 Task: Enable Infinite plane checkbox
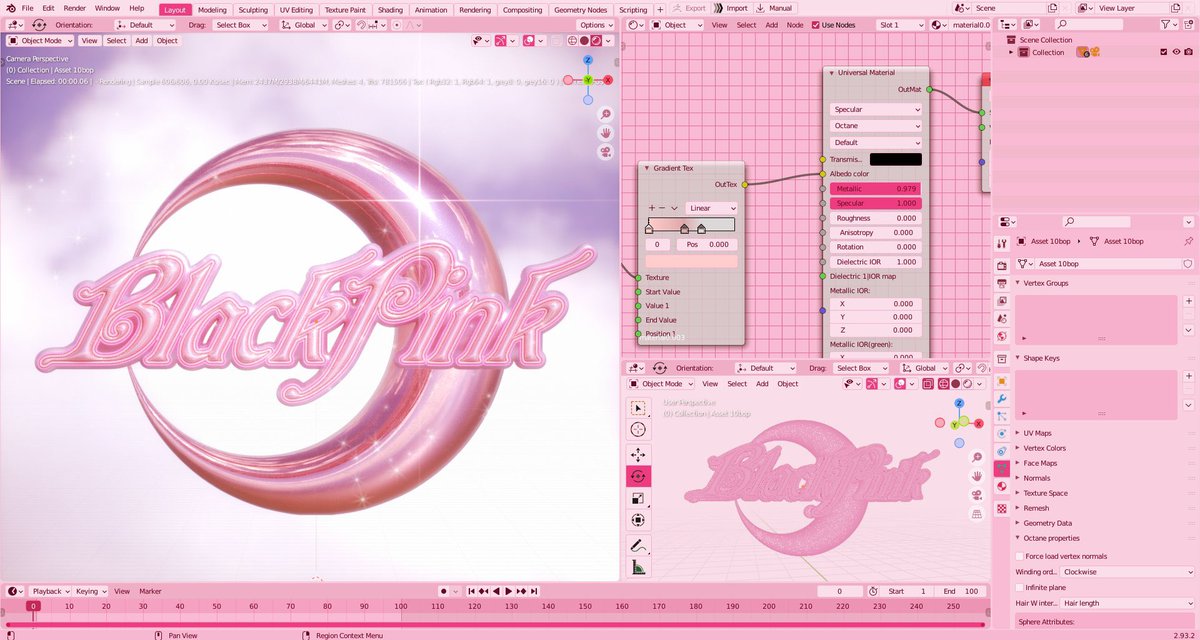pyautogui.click(x=1020, y=587)
